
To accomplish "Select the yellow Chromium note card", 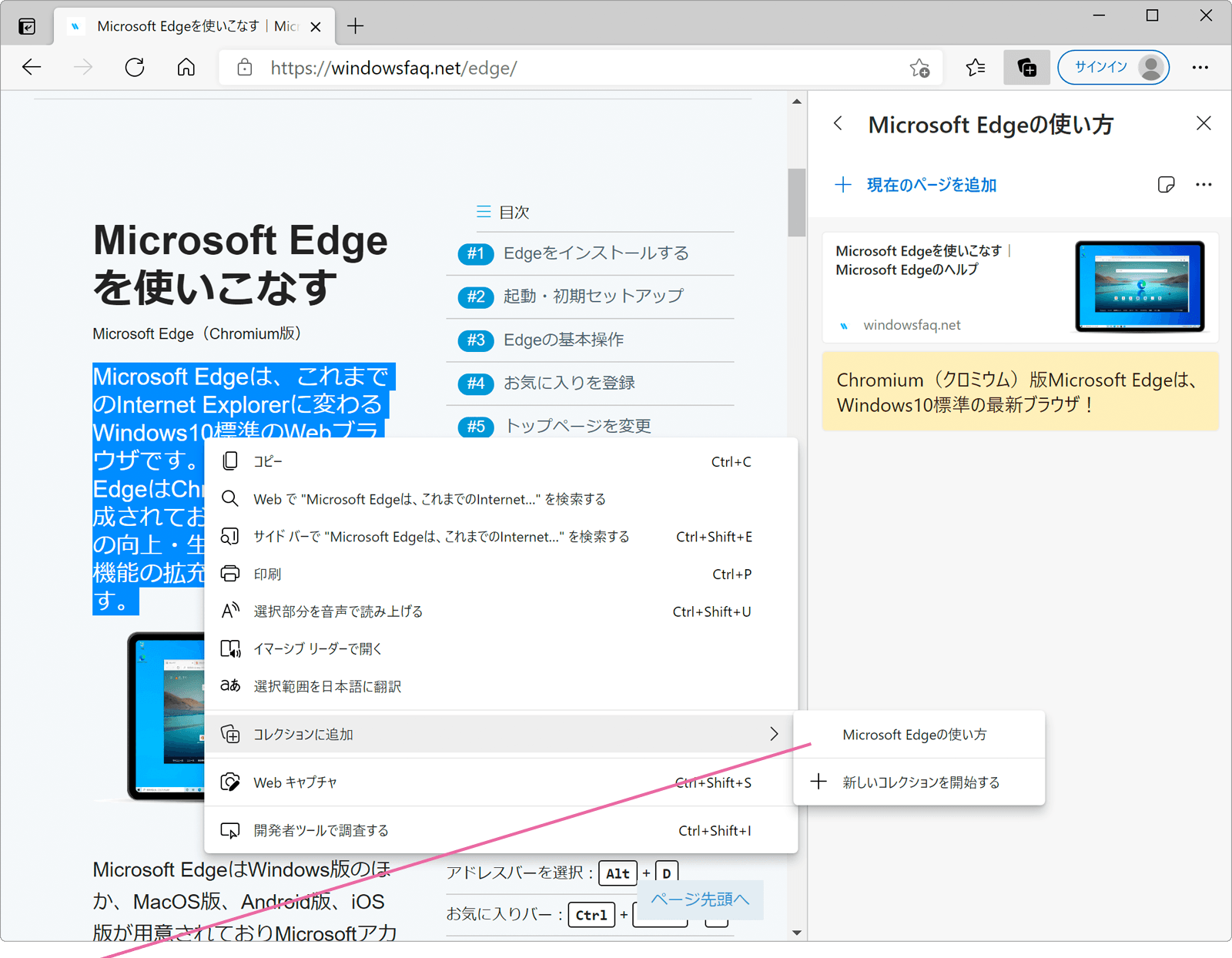I will [1020, 391].
